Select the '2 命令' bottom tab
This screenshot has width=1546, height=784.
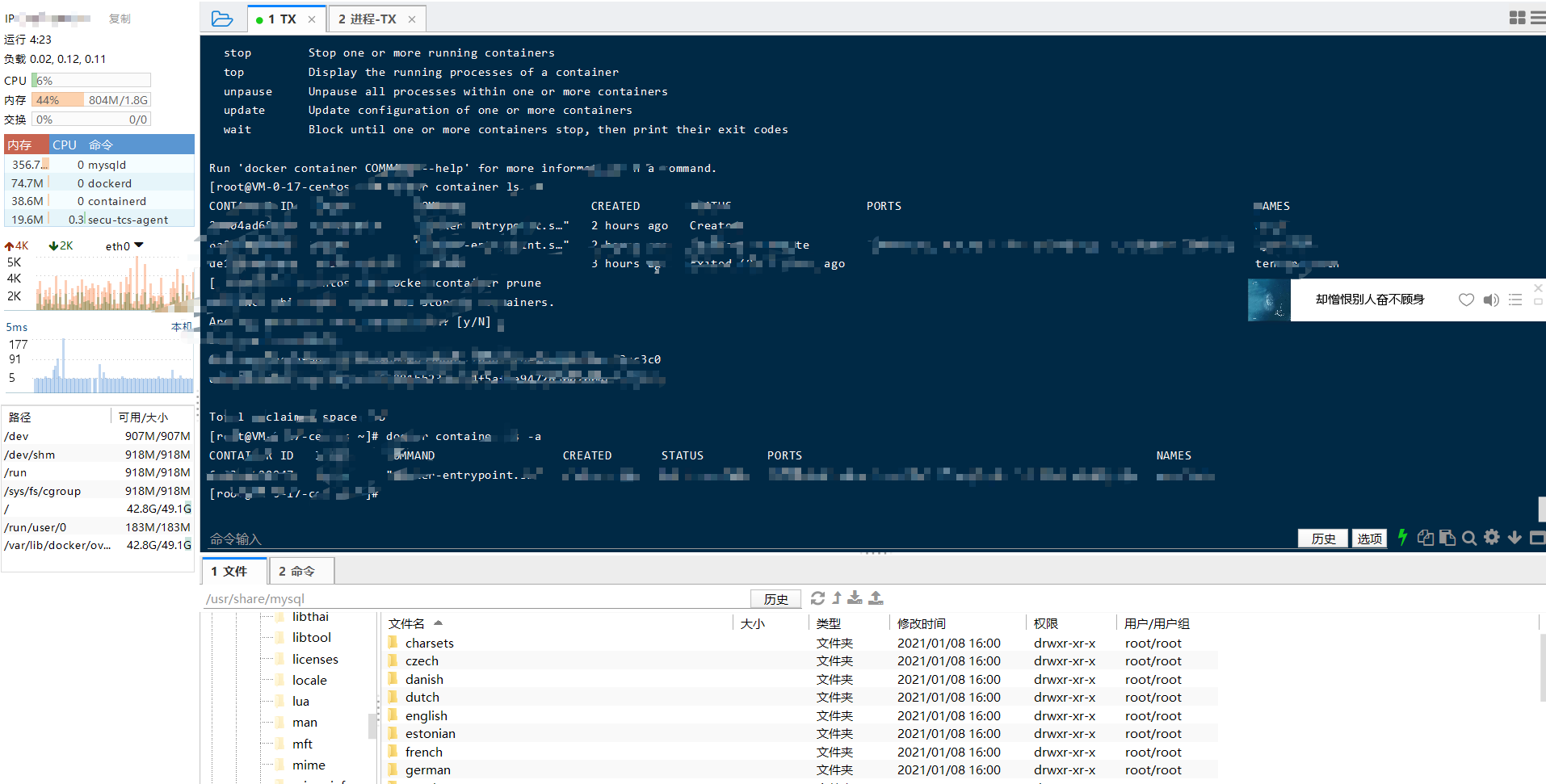(x=301, y=571)
